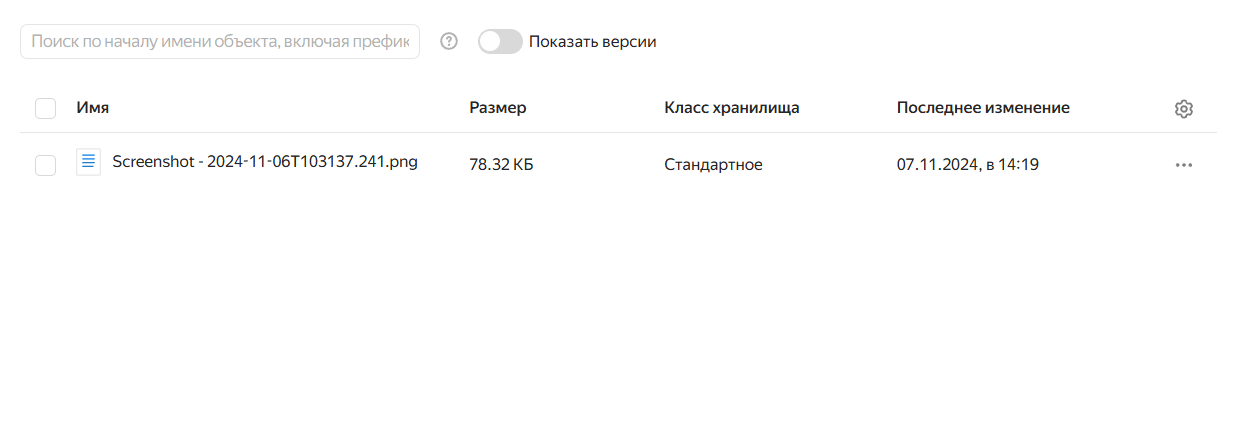This screenshot has width=1240, height=436.
Task: Open table column settings gear
Action: [1184, 109]
